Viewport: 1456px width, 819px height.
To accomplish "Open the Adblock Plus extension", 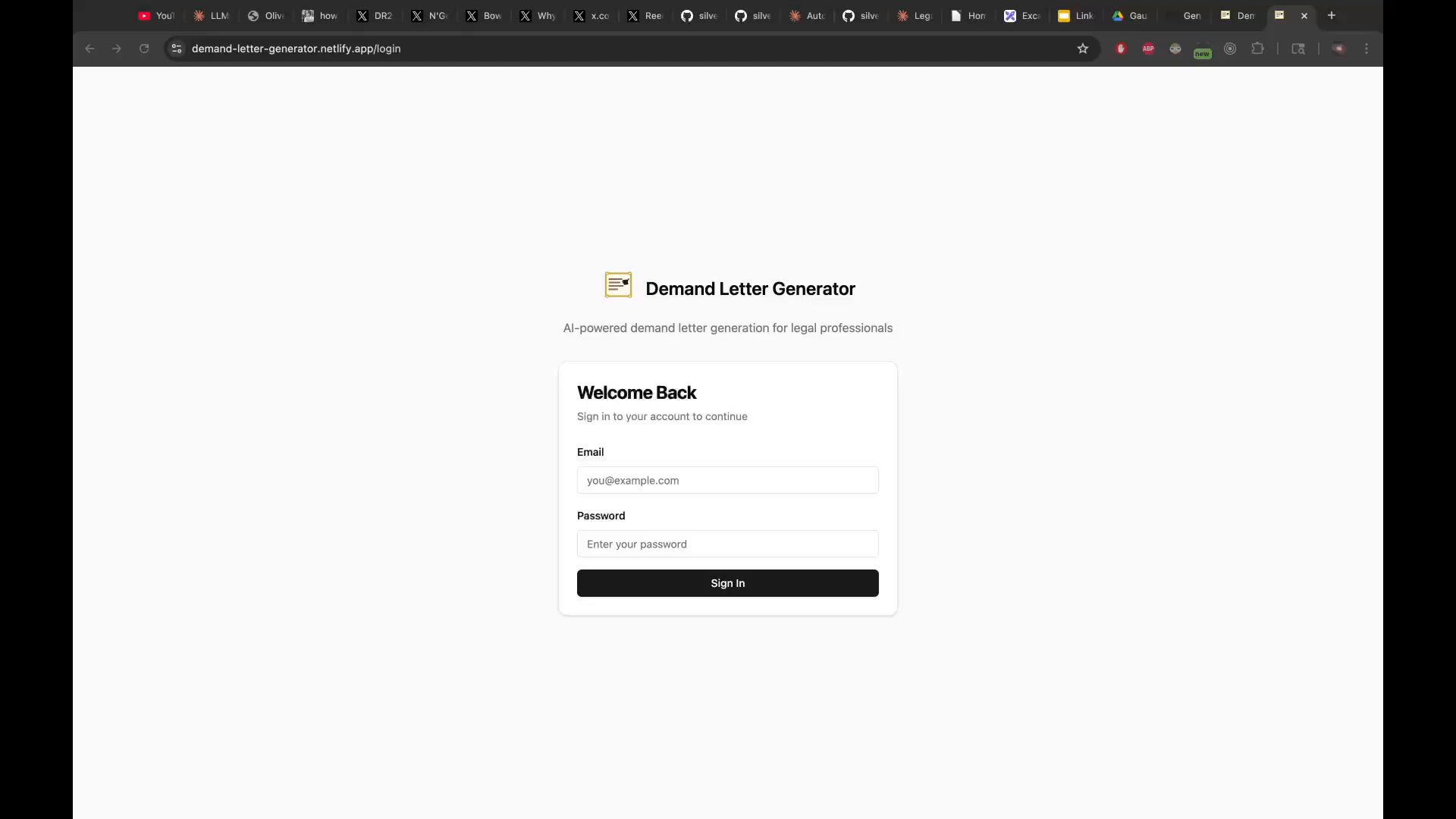I will 1148,49.
